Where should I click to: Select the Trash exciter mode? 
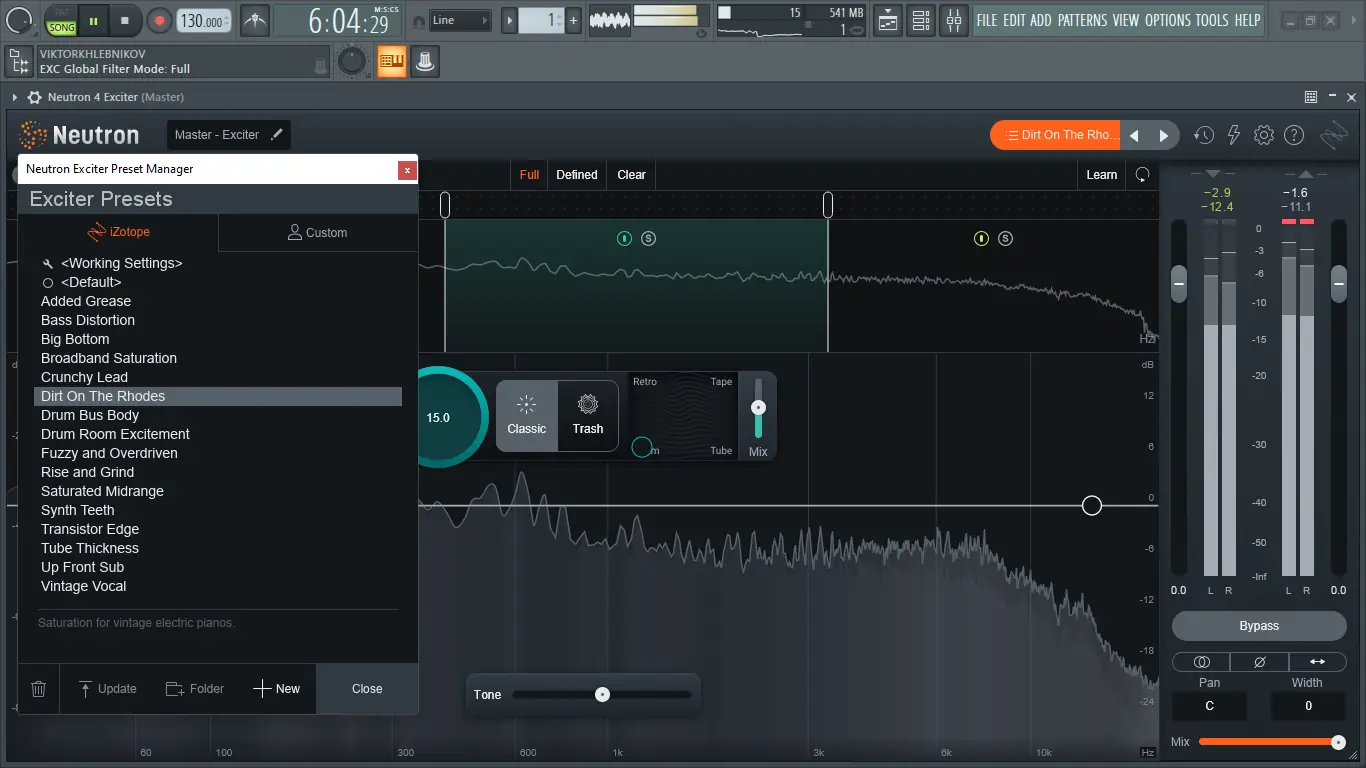pos(588,416)
